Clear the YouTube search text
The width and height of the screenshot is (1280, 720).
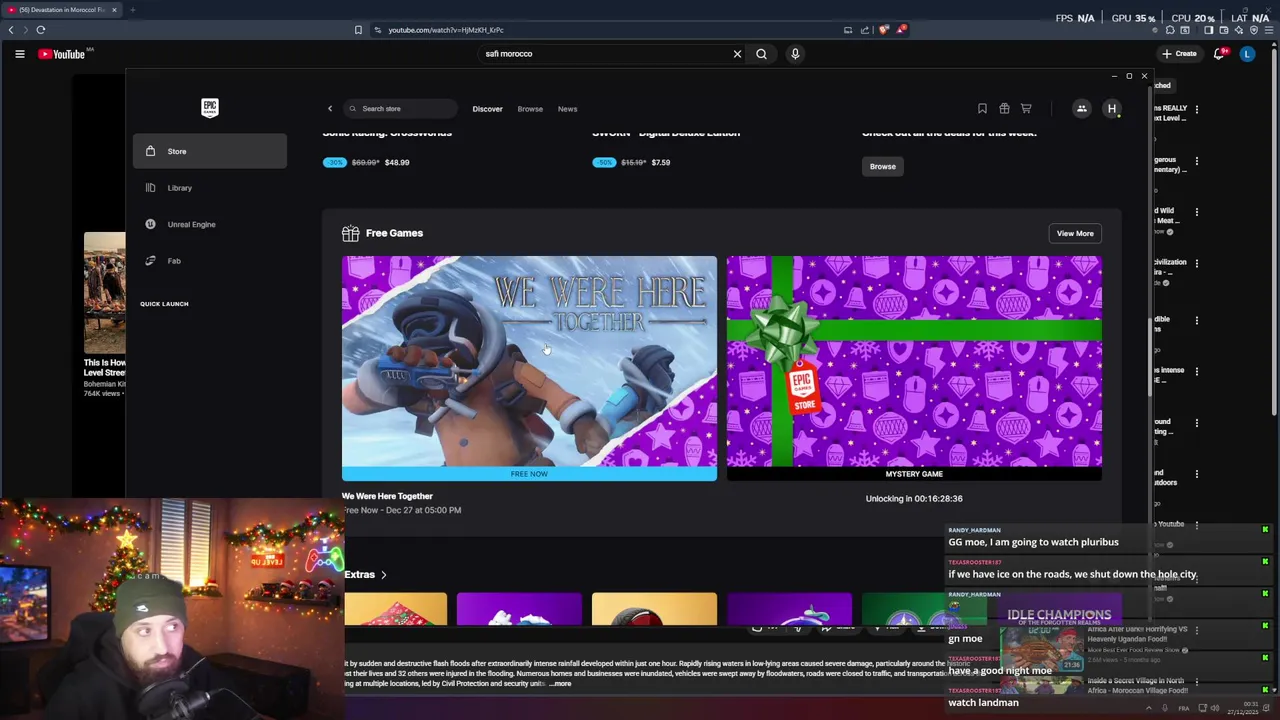tap(737, 54)
